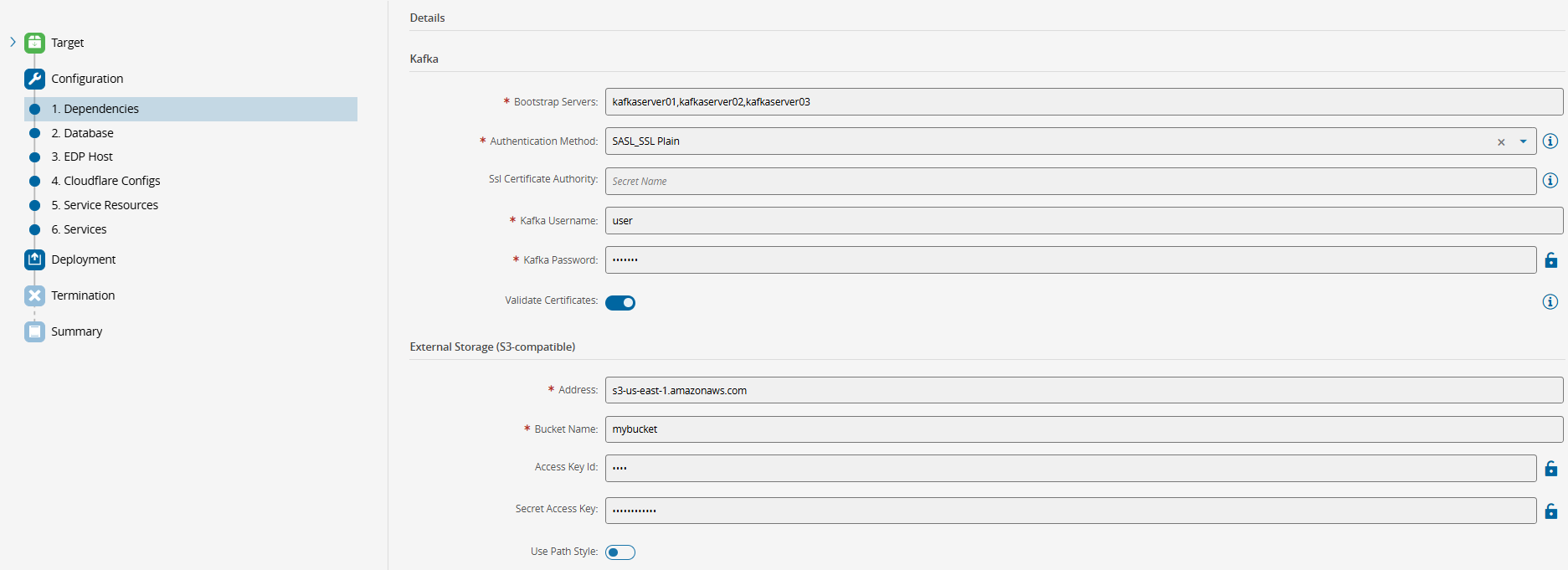This screenshot has width=1568, height=570.
Task: Click the Kafka Password lock icon
Action: (x=1550, y=260)
